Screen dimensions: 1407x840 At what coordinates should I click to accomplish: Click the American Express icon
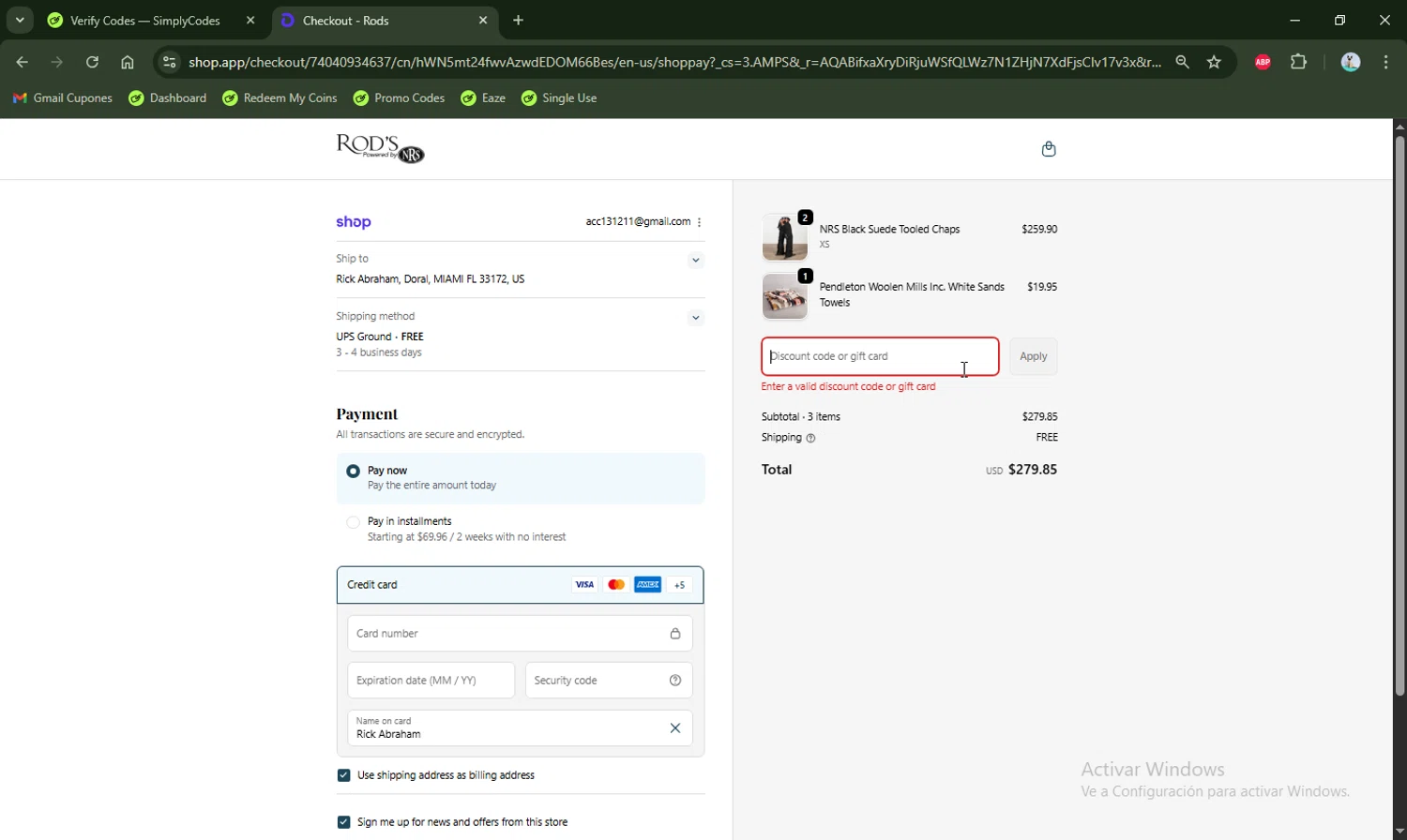(648, 585)
